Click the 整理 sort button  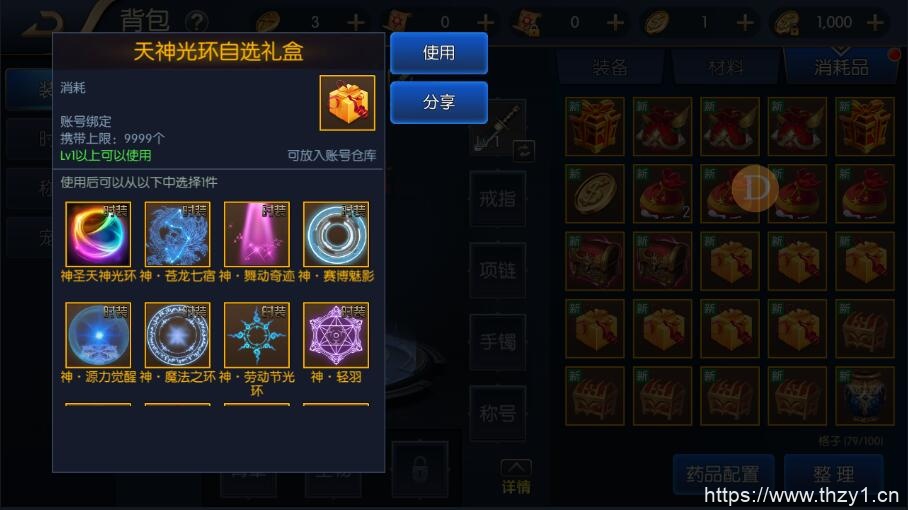click(x=834, y=474)
